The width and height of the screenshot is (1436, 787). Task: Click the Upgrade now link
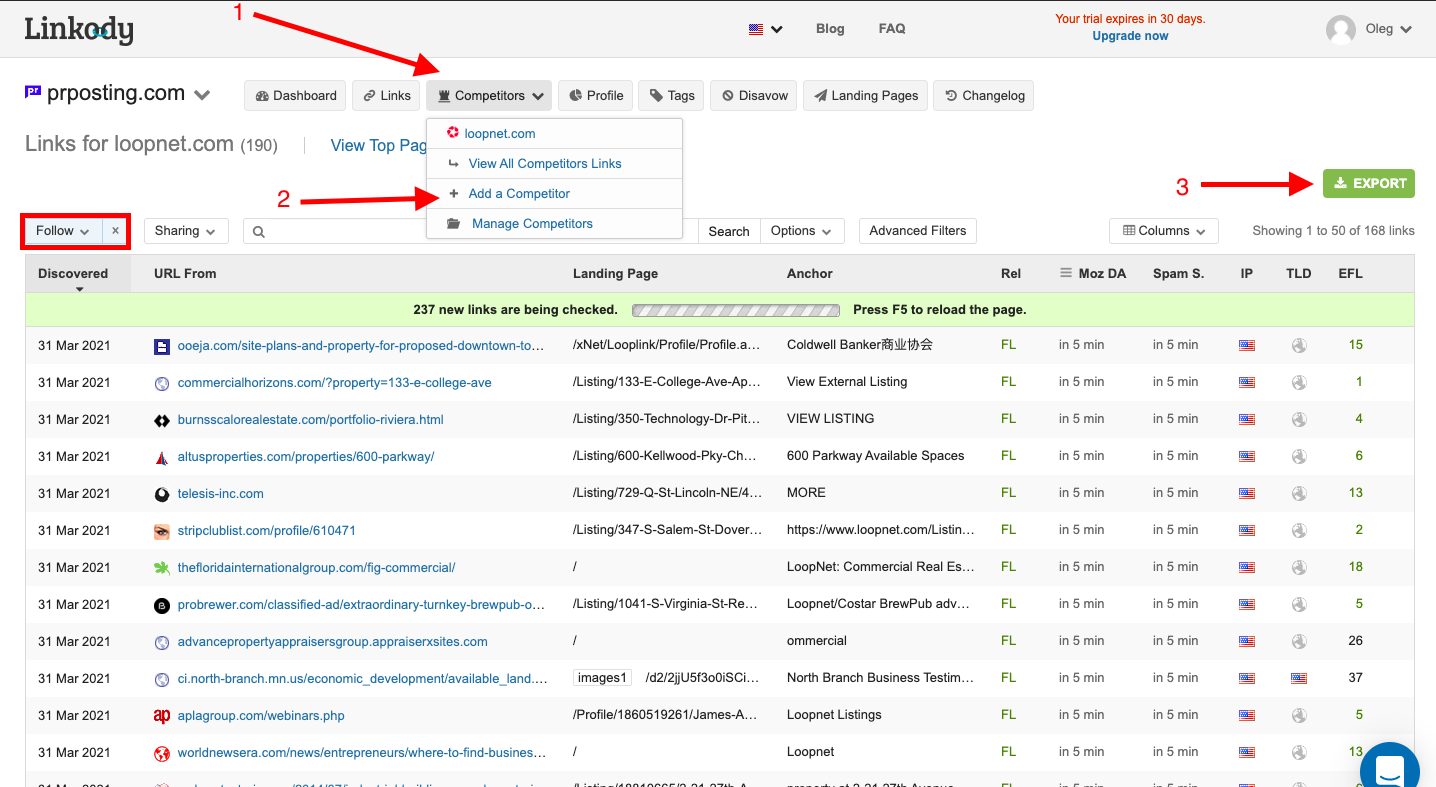tap(1130, 36)
